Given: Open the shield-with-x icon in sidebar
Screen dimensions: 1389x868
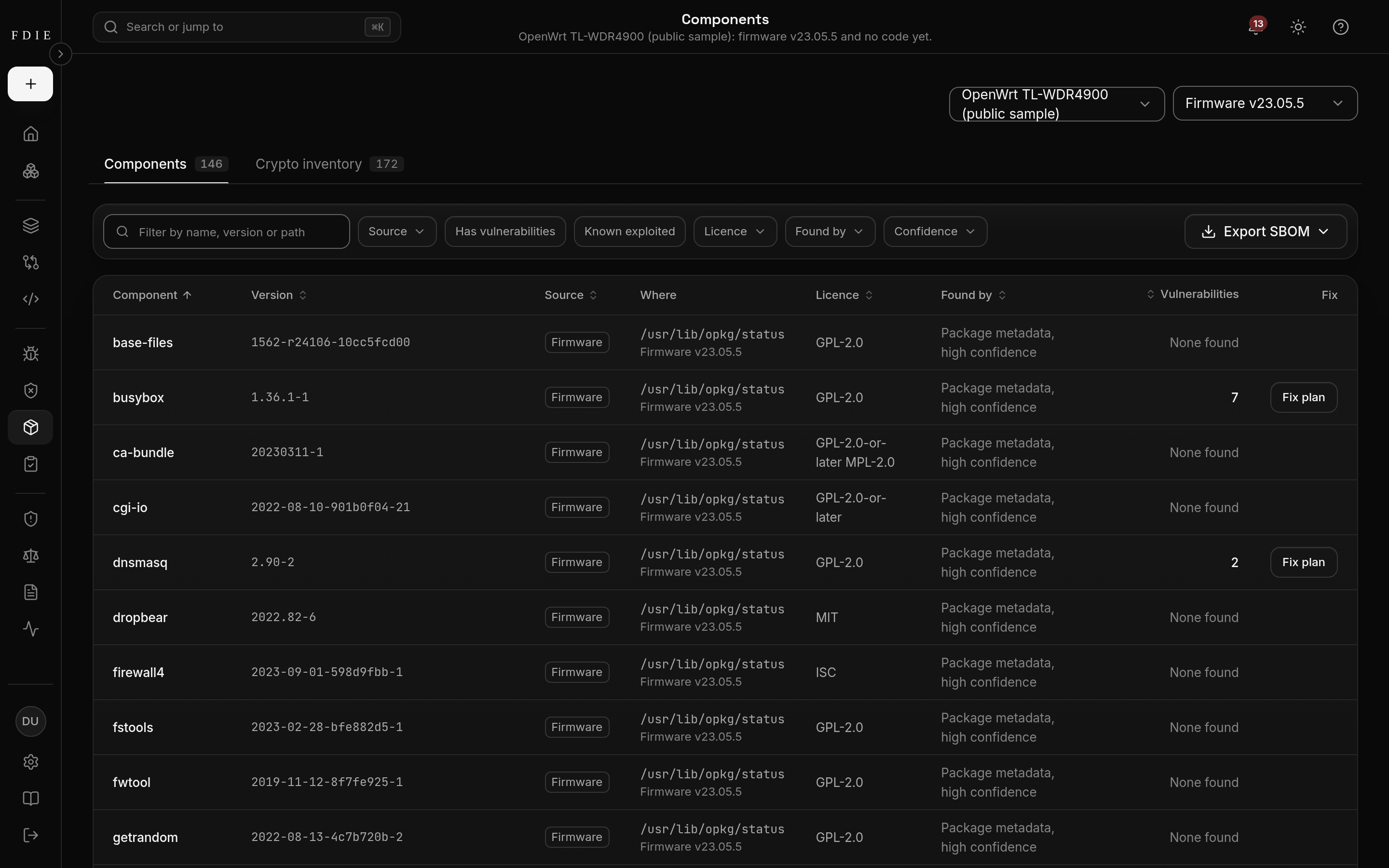Looking at the screenshot, I should click(30, 391).
